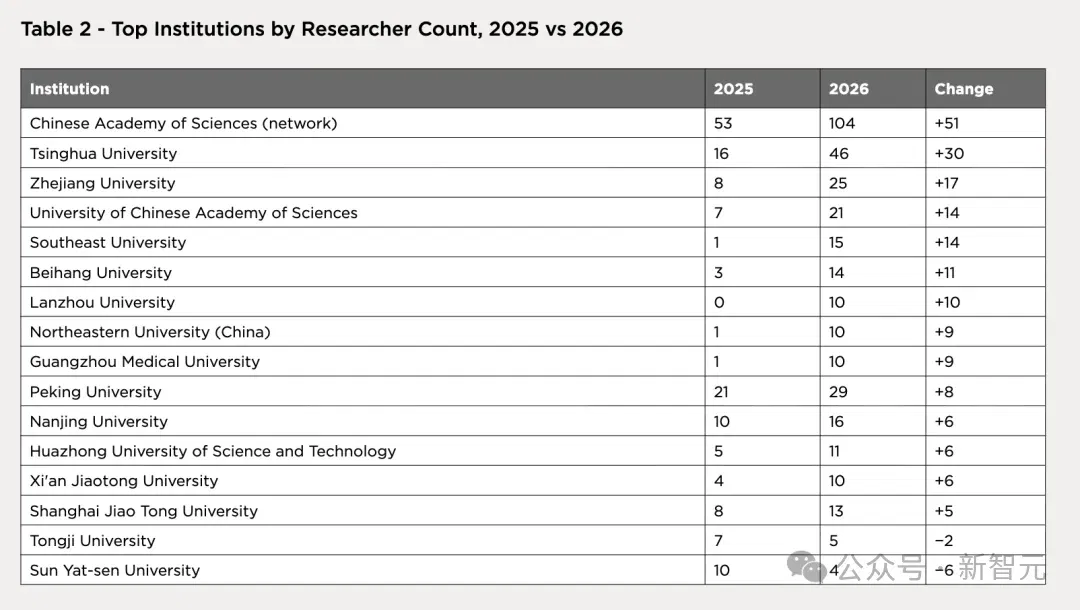Click Tsinghua University's 2026 value '46'

click(x=838, y=154)
